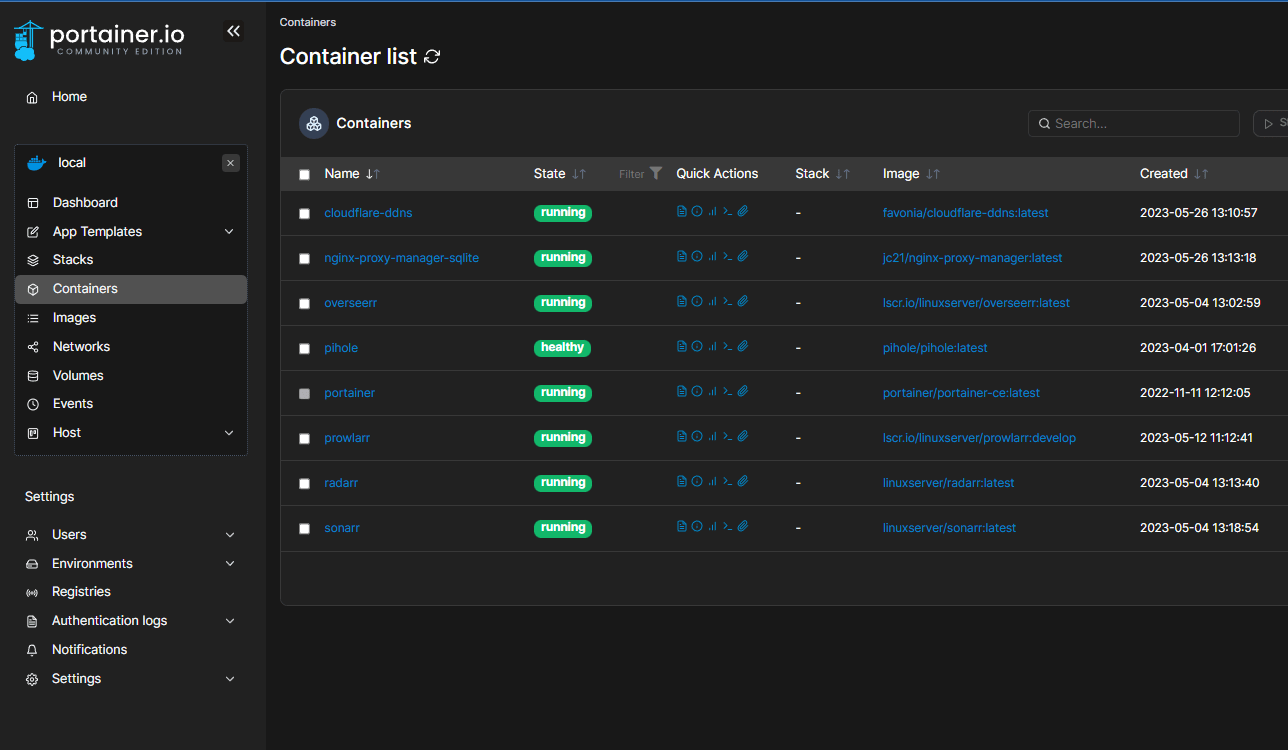Refresh the container list with the reload icon
Image resolution: width=1288 pixels, height=750 pixels.
tap(432, 57)
